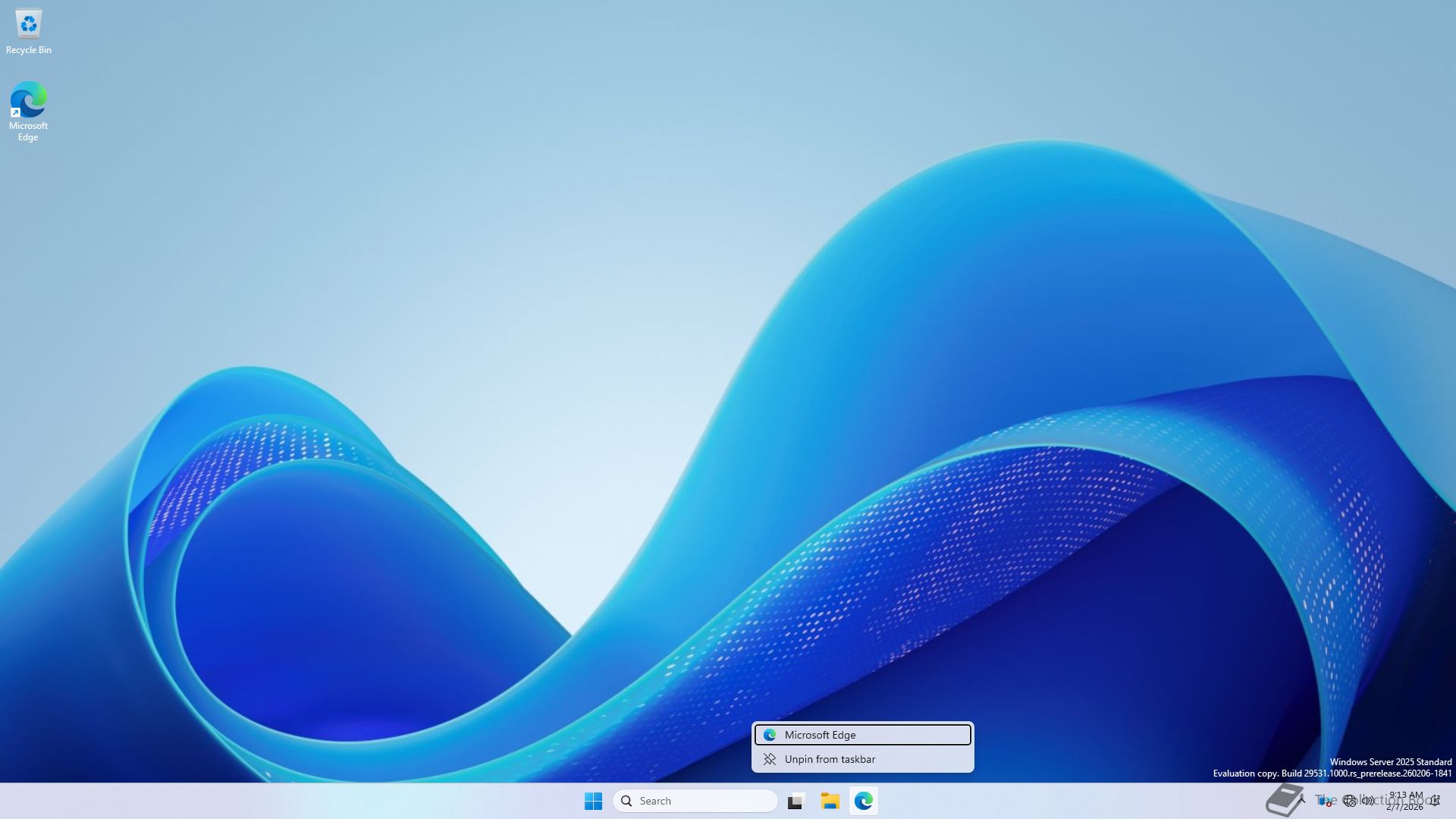Open the Recycle Bin desktop icon
Viewport: 1456px width, 819px height.
(29, 24)
